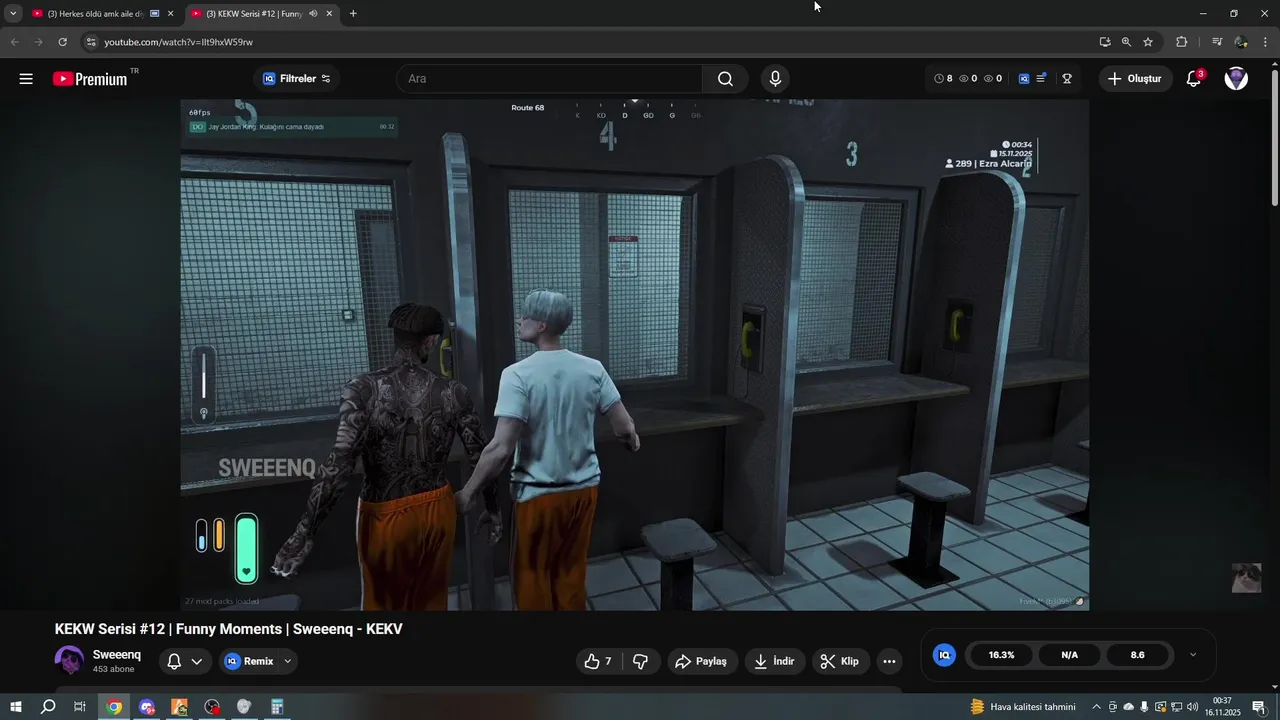Open the Hava kalitesi tahmini widget

pos(1023,707)
